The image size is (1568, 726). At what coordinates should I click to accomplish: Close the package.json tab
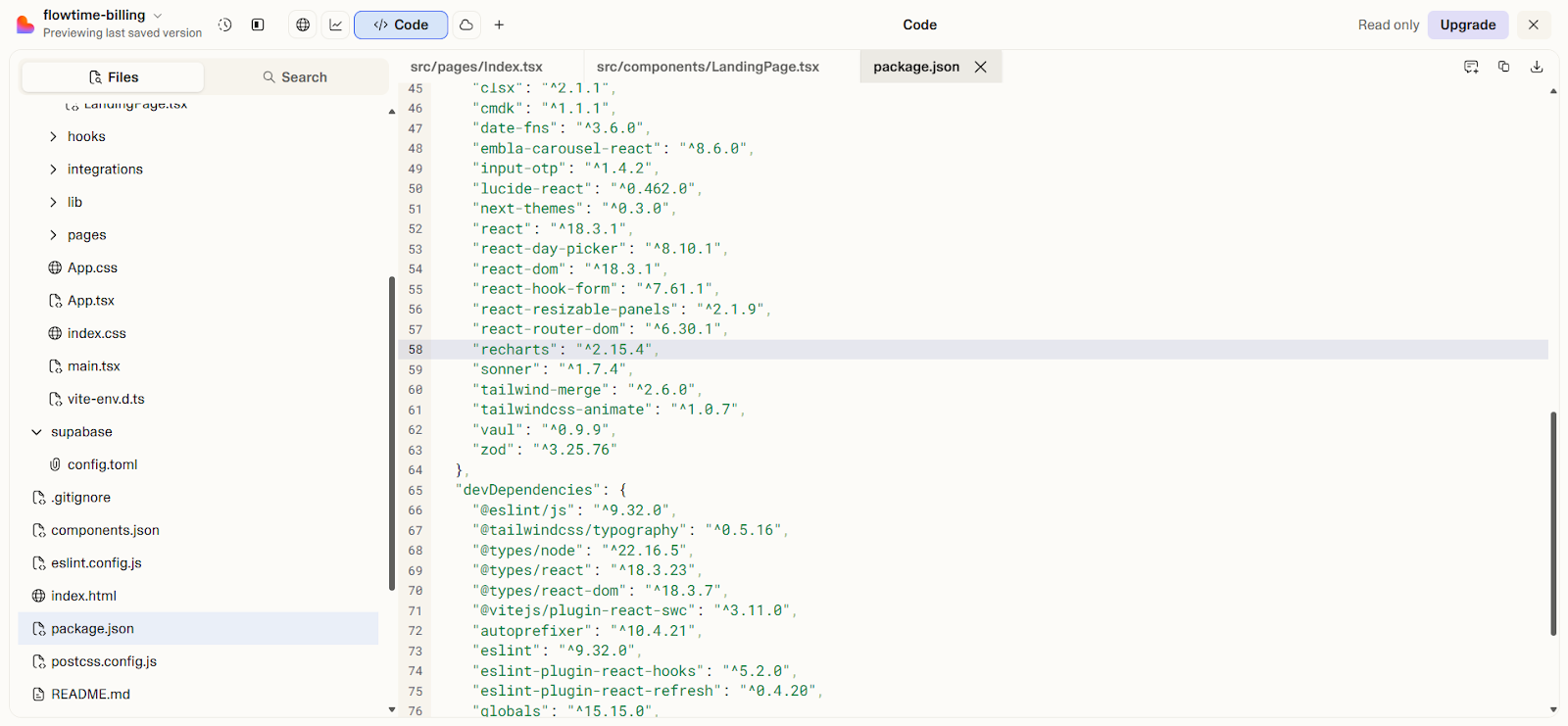981,67
